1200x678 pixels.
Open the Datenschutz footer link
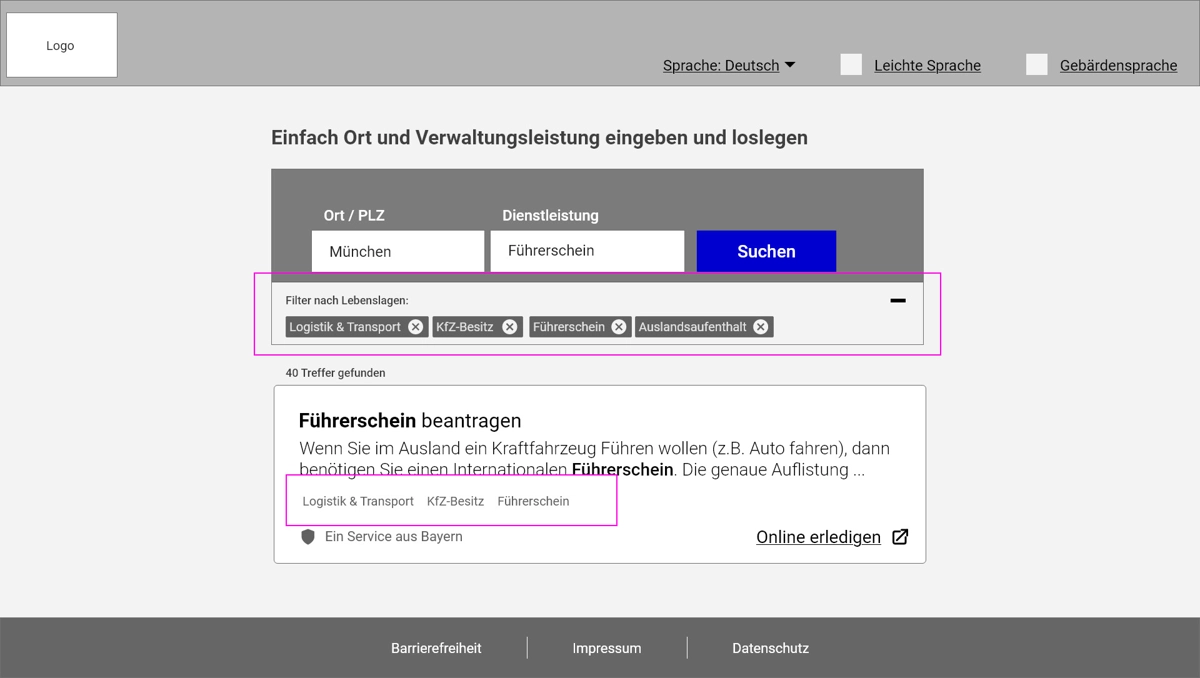770,648
